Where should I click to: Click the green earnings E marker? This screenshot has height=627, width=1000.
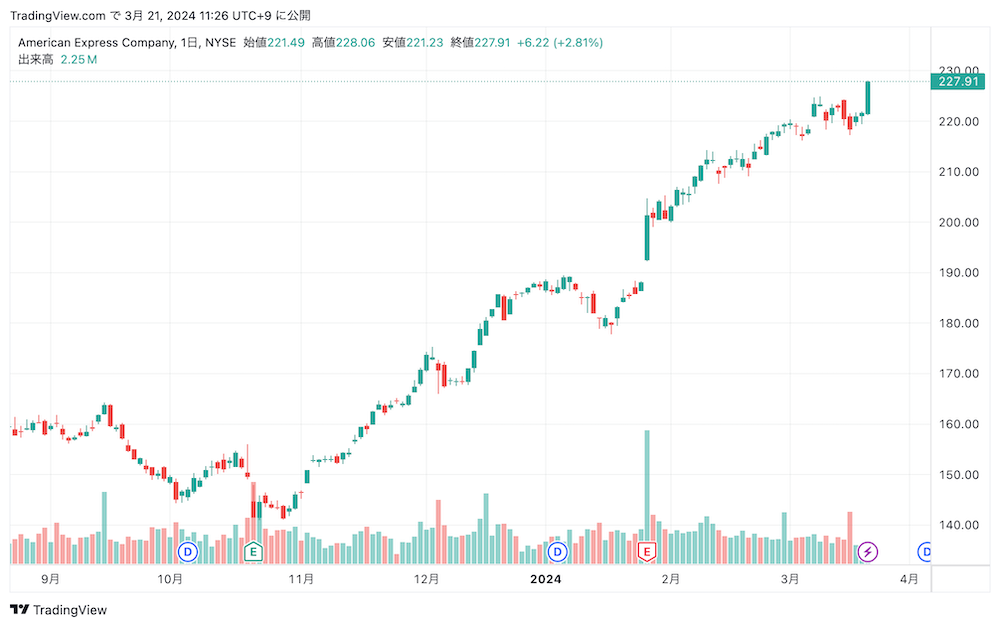[x=253, y=552]
